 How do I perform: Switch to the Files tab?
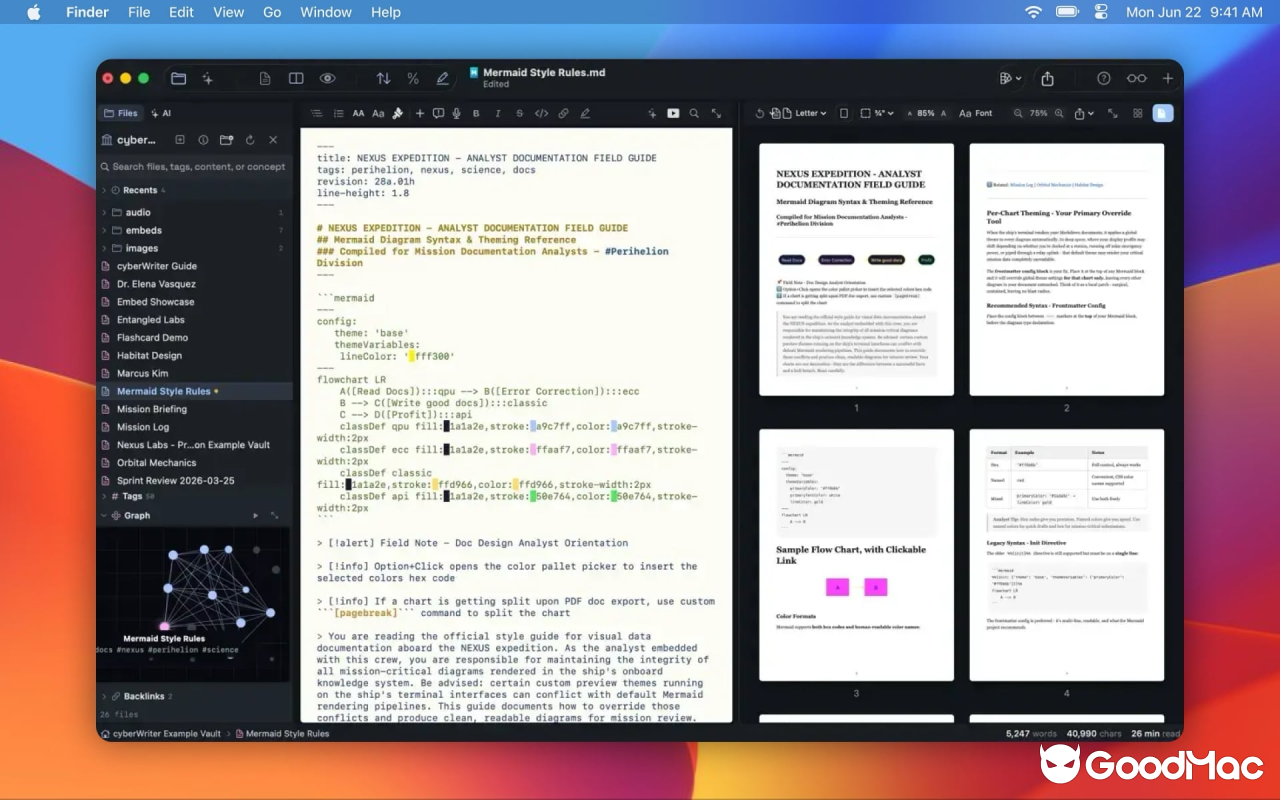[121, 113]
